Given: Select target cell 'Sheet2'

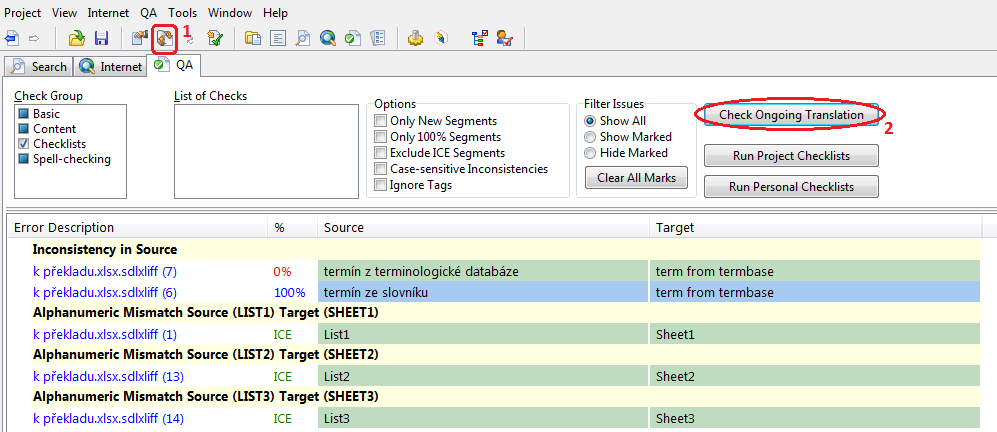Looking at the screenshot, I should pos(815,377).
